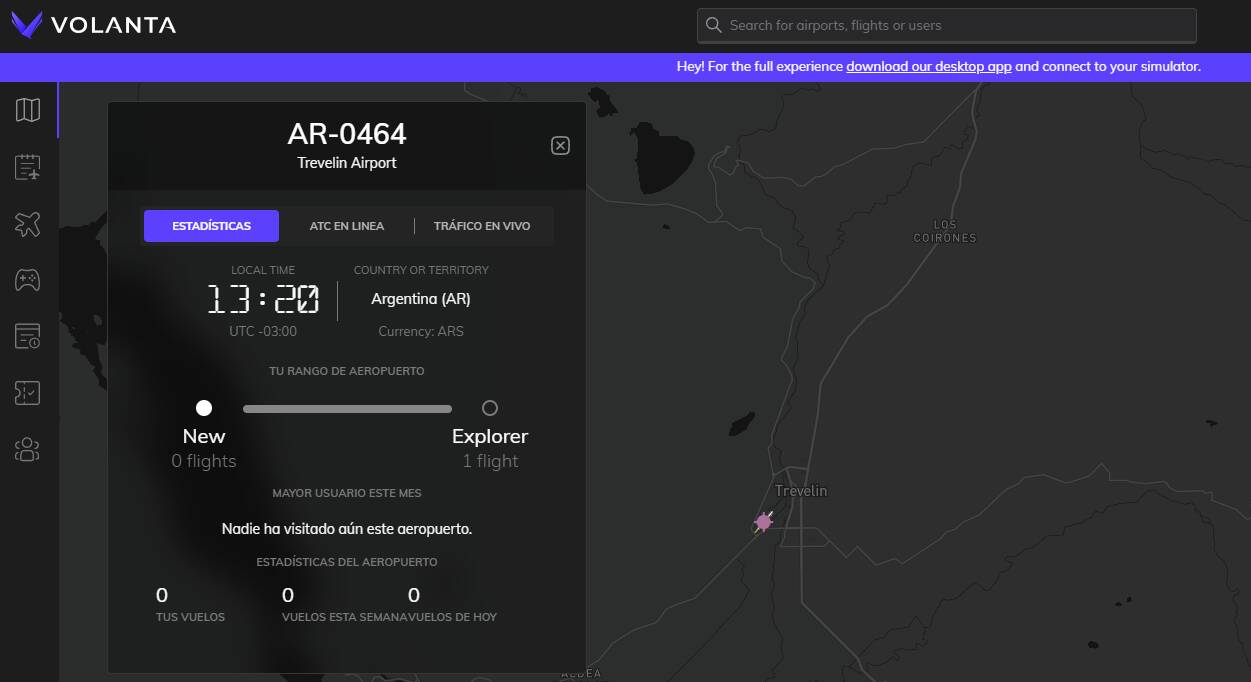This screenshot has height=682, width=1251.
Task: Click the New rank filled circle
Action: pos(204,408)
